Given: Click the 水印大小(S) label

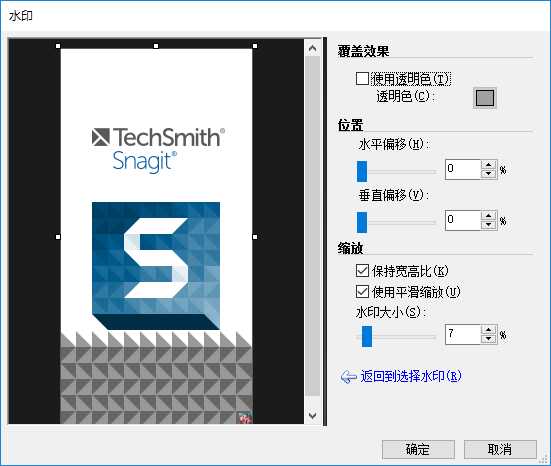Looking at the screenshot, I should (x=391, y=312).
